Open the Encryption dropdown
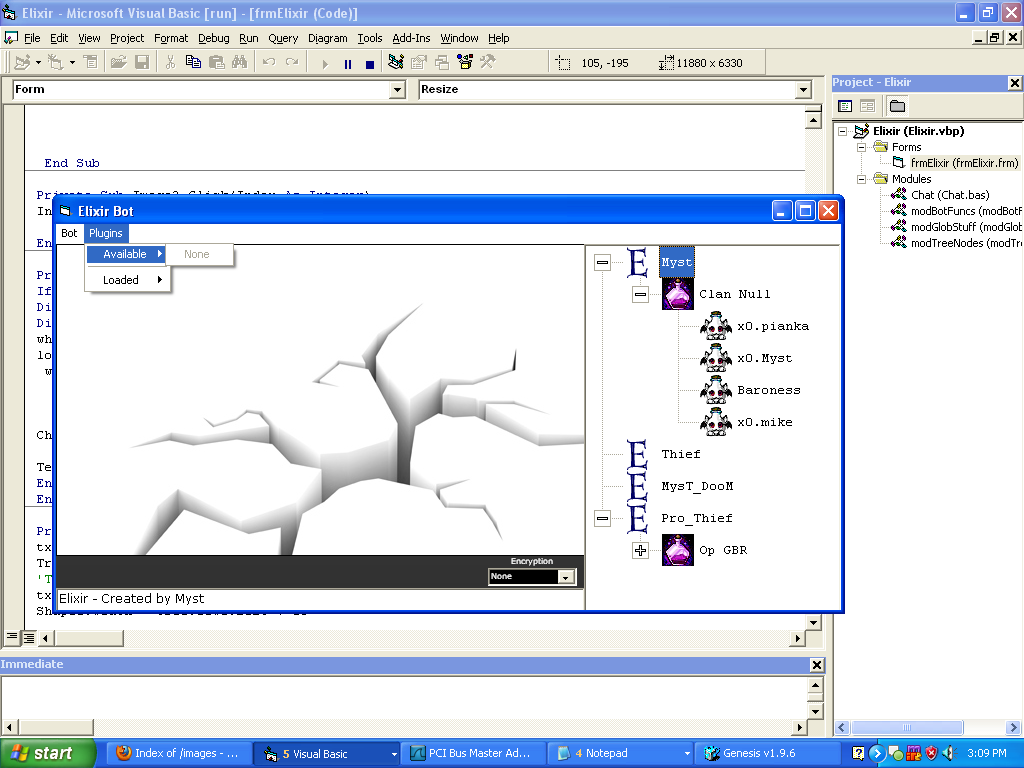Screen dimensions: 1024x768 pos(566,577)
